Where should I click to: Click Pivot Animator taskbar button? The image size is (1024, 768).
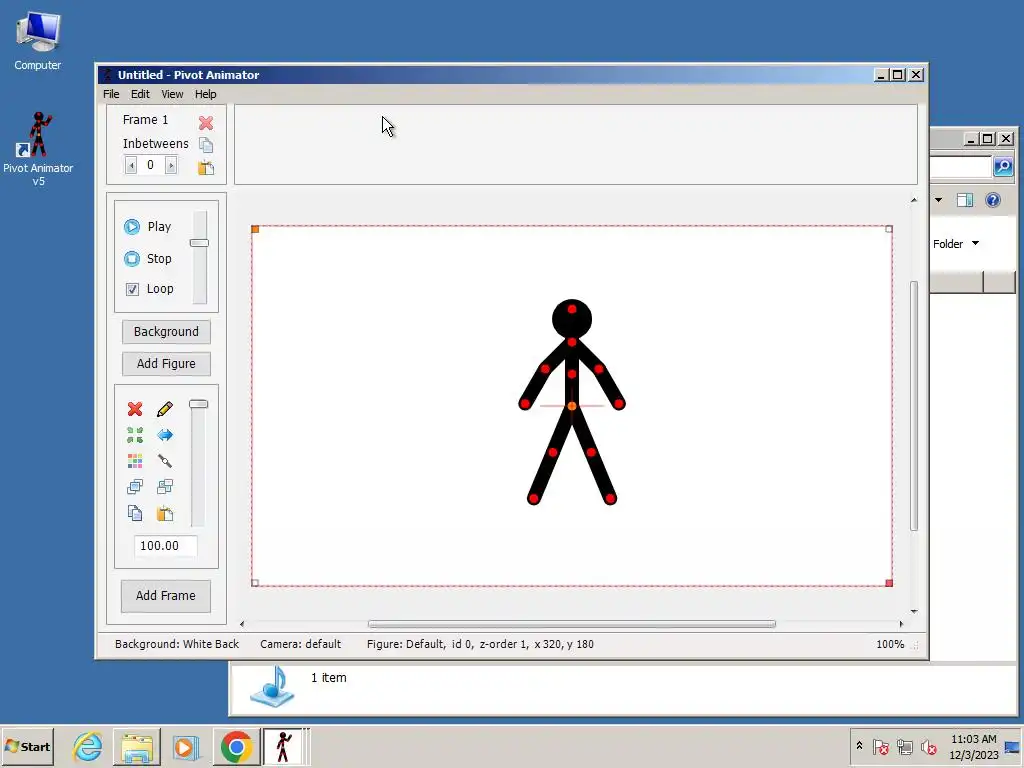click(x=283, y=746)
